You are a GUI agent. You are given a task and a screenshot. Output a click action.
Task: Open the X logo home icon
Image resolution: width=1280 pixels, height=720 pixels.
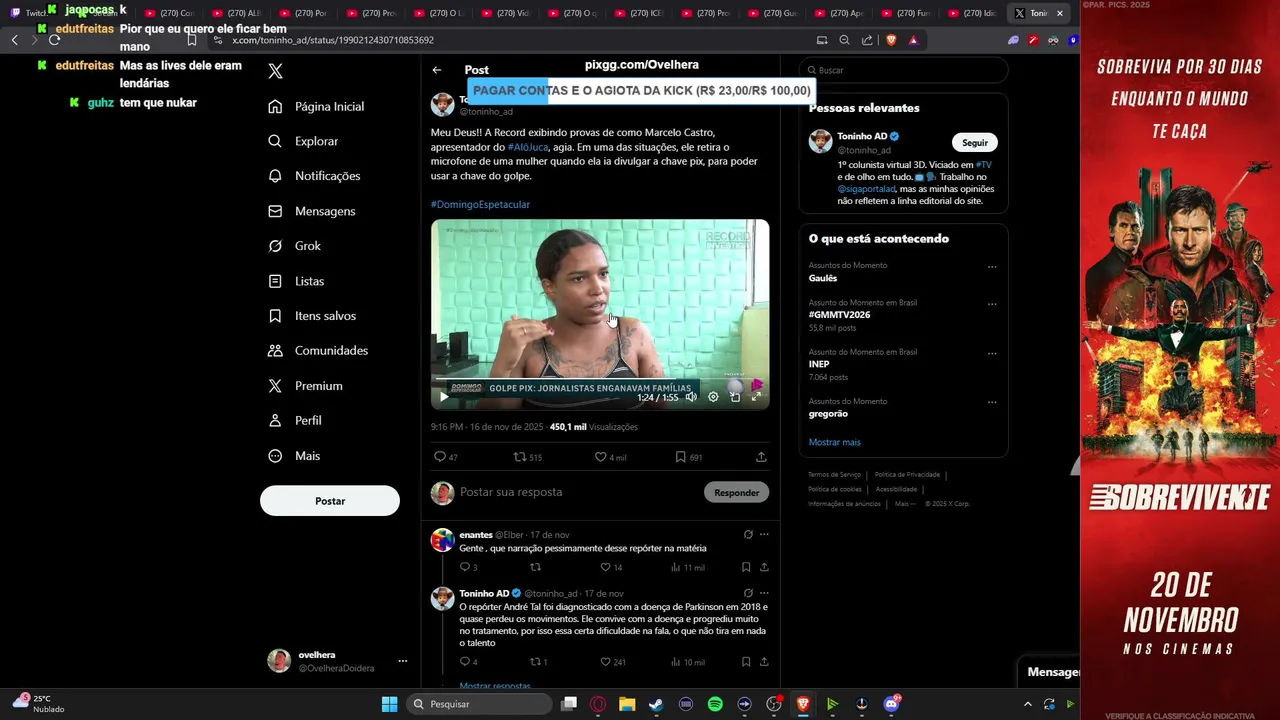[x=276, y=71]
